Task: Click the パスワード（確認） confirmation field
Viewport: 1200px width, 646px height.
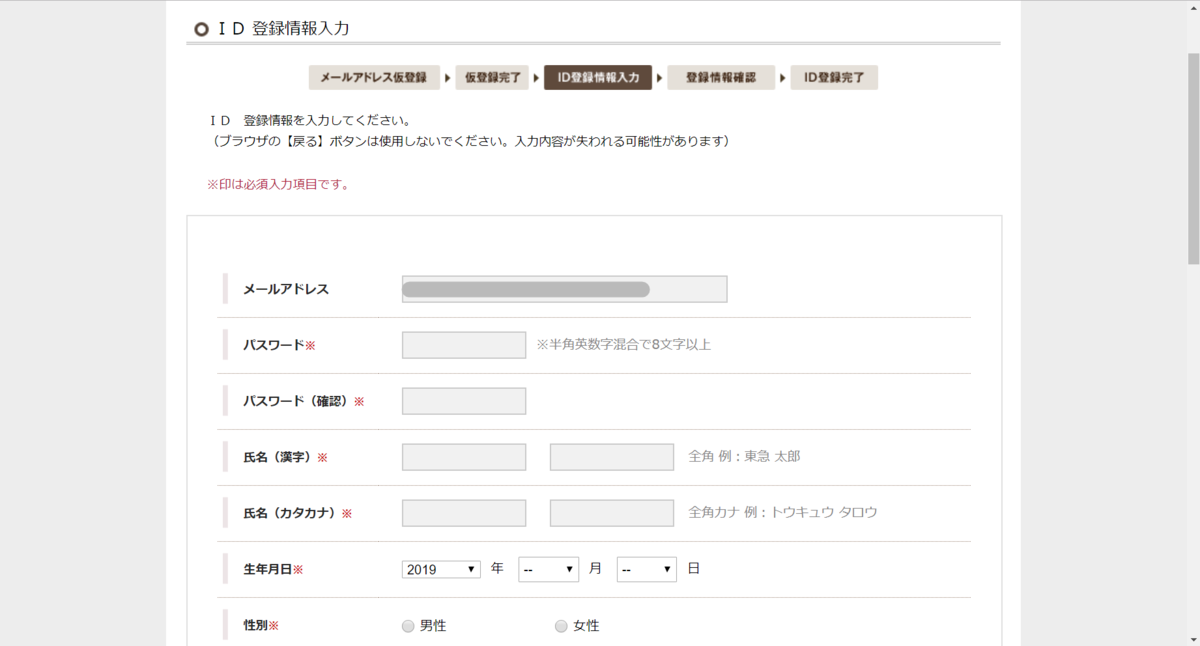Action: click(x=464, y=400)
